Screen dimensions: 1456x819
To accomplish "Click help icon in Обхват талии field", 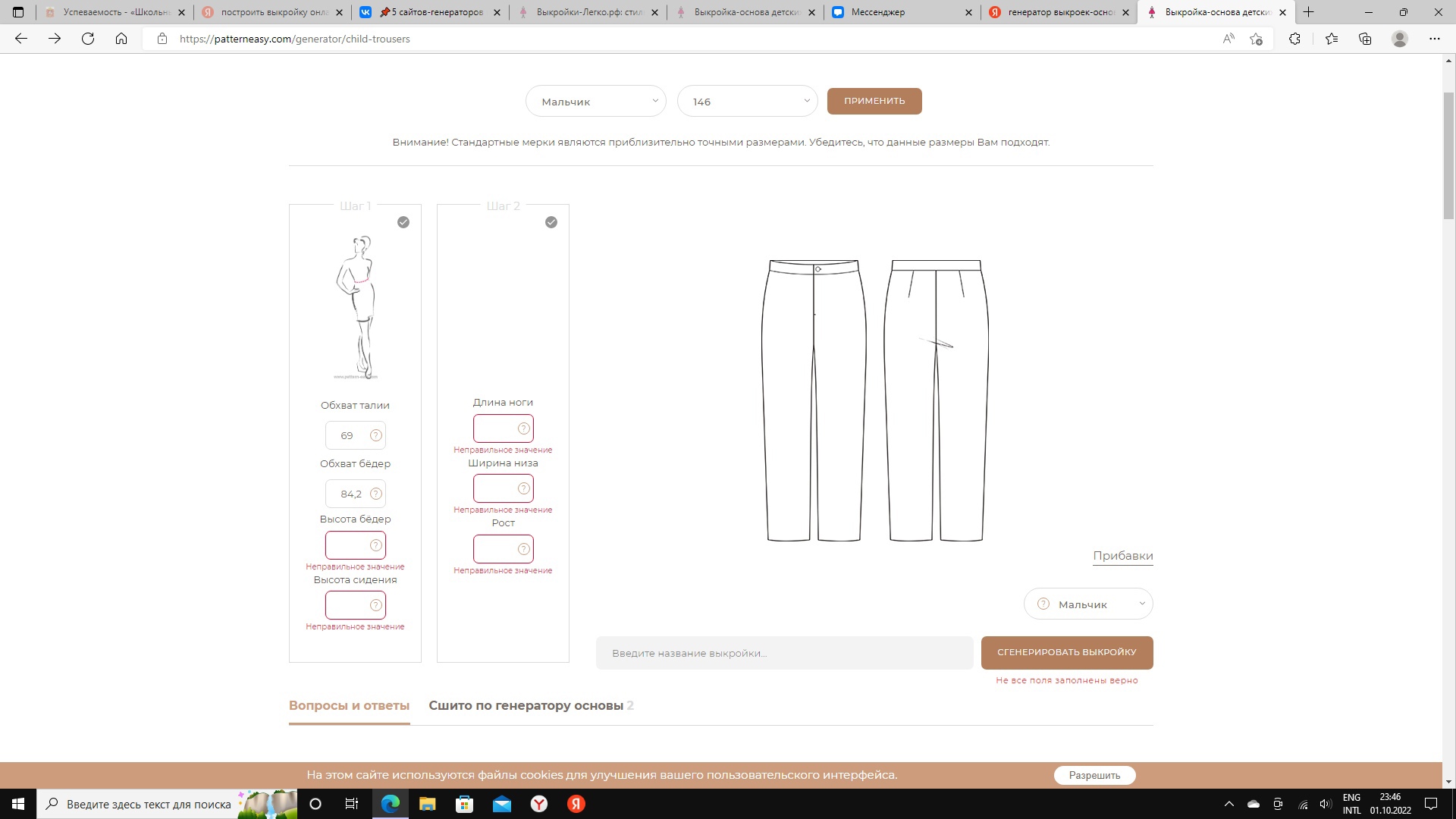I will [375, 435].
